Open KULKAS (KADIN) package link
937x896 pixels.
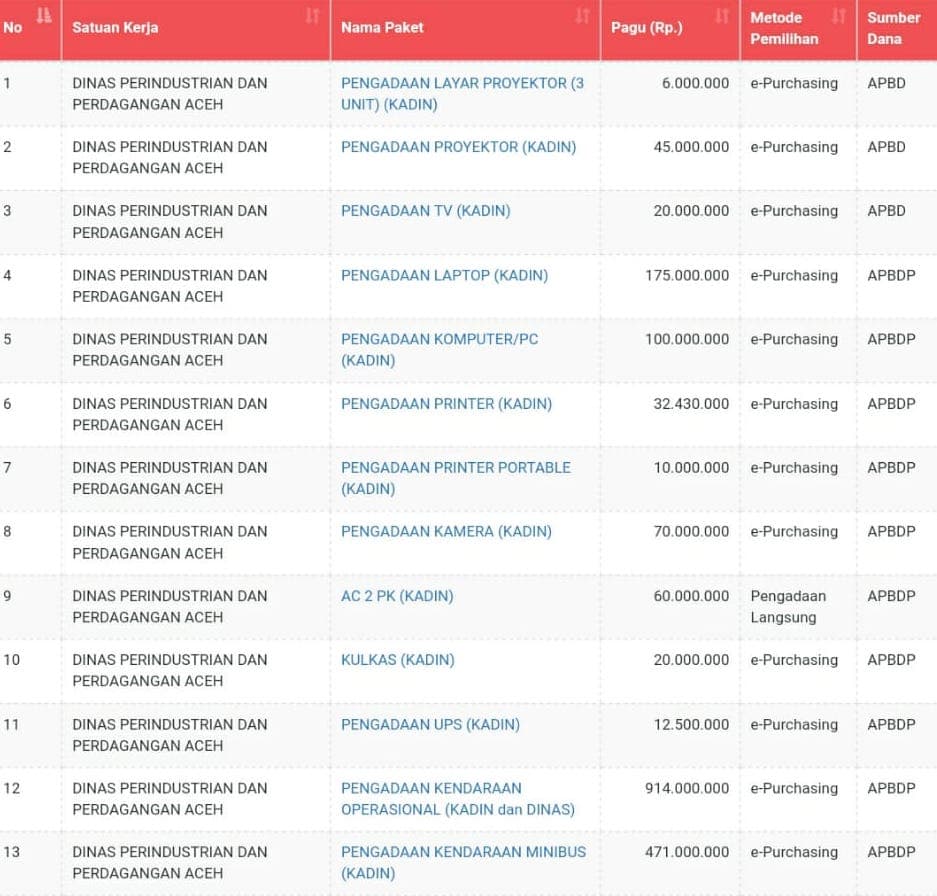point(397,660)
